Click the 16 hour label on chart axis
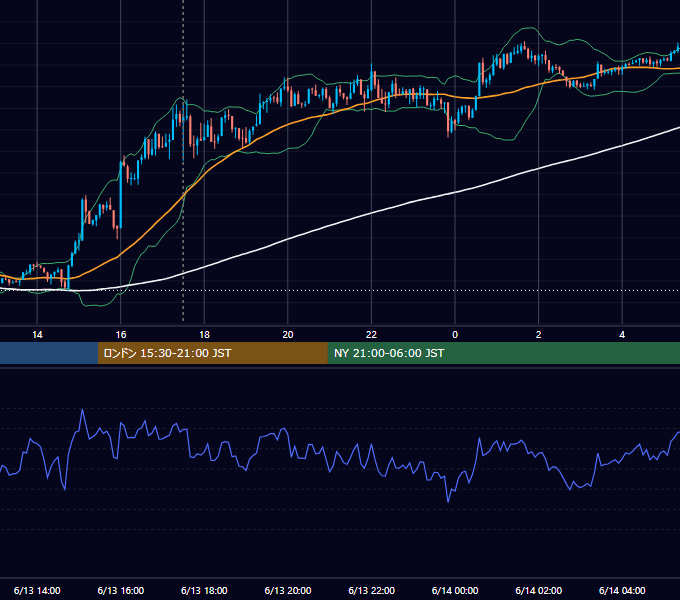680x600 pixels. click(x=121, y=335)
